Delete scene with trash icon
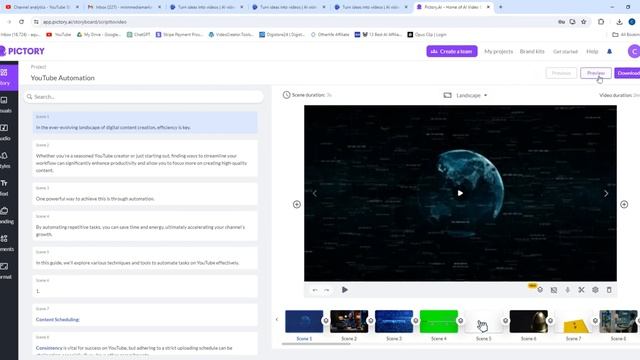640x360 pixels. tap(609, 290)
